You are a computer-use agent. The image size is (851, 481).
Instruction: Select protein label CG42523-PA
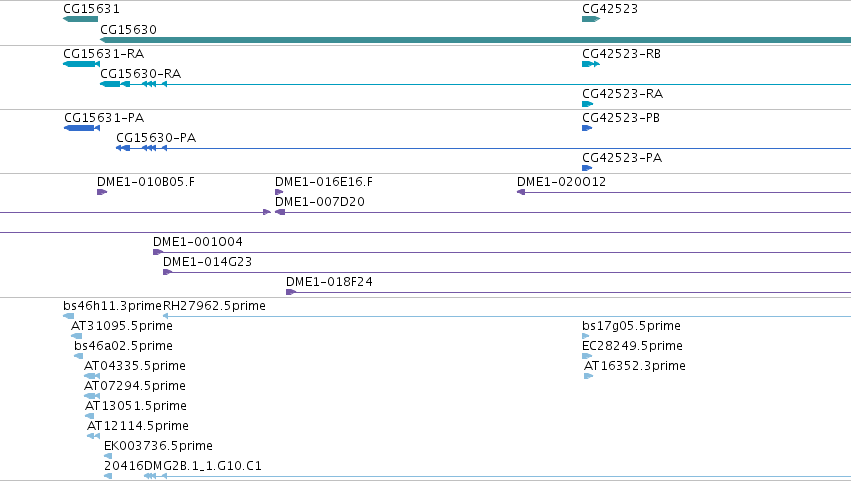point(622,158)
